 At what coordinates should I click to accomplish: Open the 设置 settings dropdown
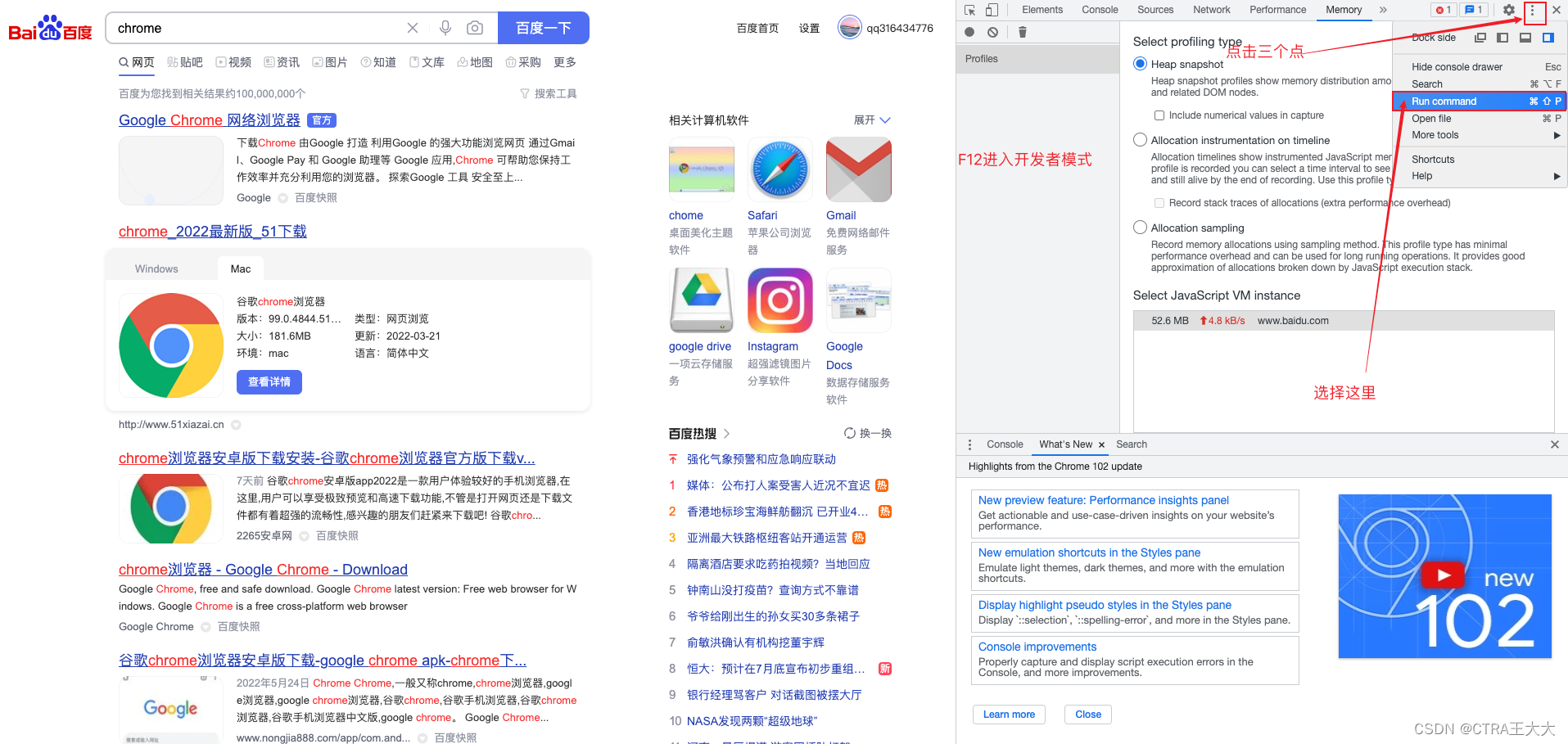pos(809,28)
